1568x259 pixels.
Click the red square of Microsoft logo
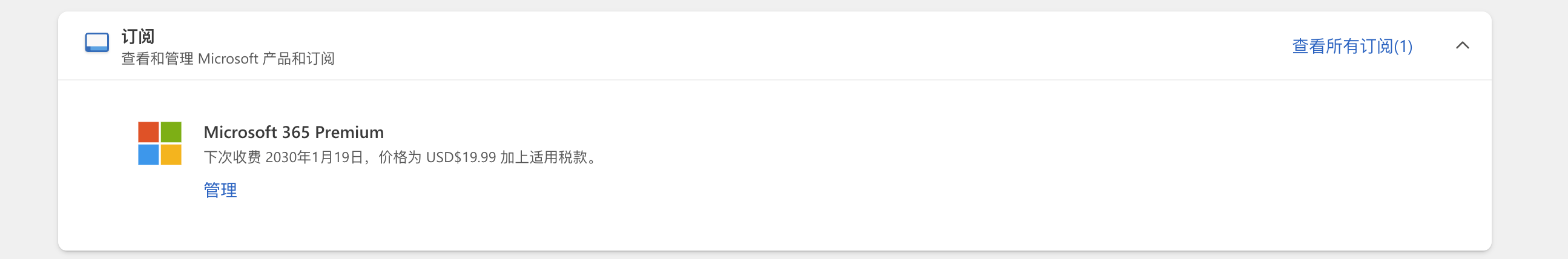tap(148, 132)
